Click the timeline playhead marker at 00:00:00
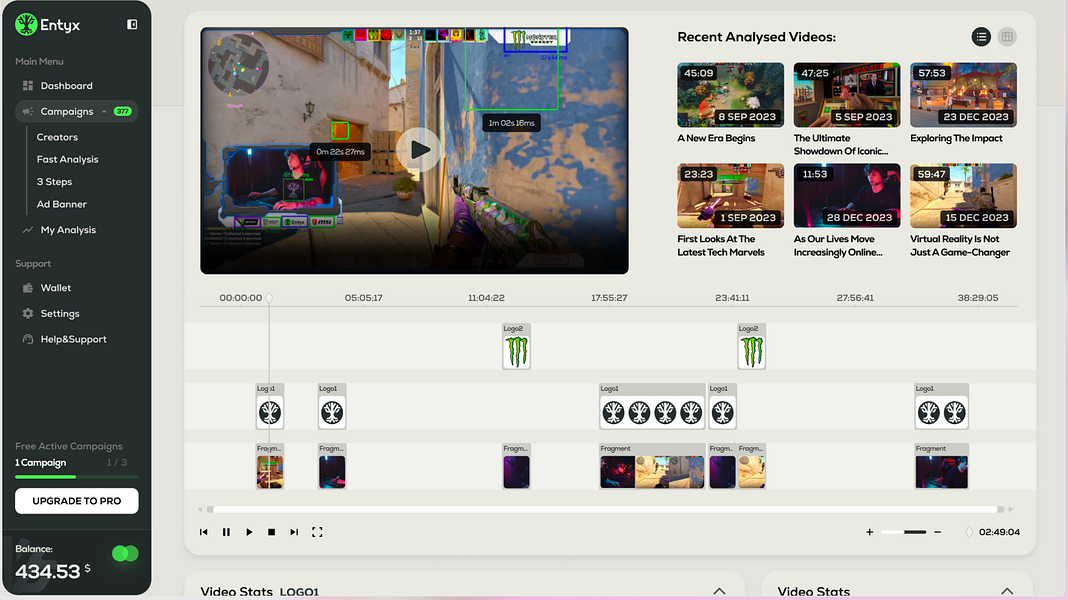Image resolution: width=1068 pixels, height=600 pixels. pyautogui.click(x=269, y=298)
